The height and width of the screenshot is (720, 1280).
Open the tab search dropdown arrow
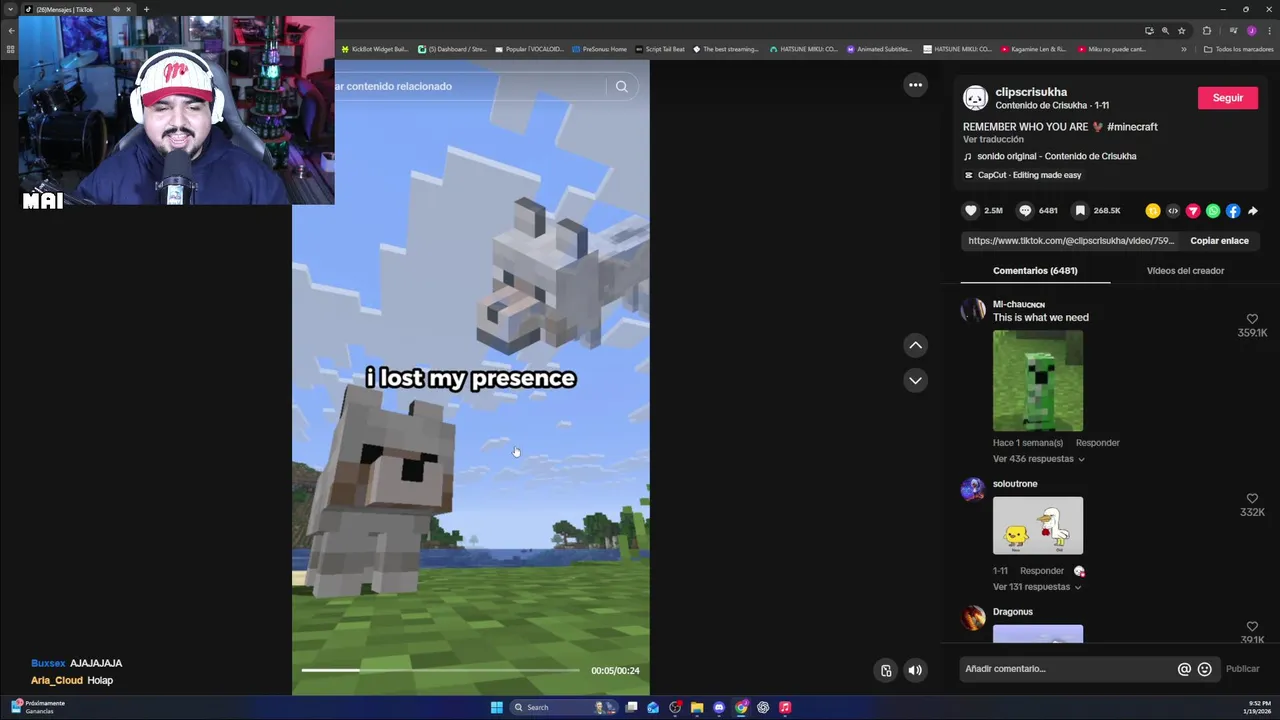tap(11, 9)
